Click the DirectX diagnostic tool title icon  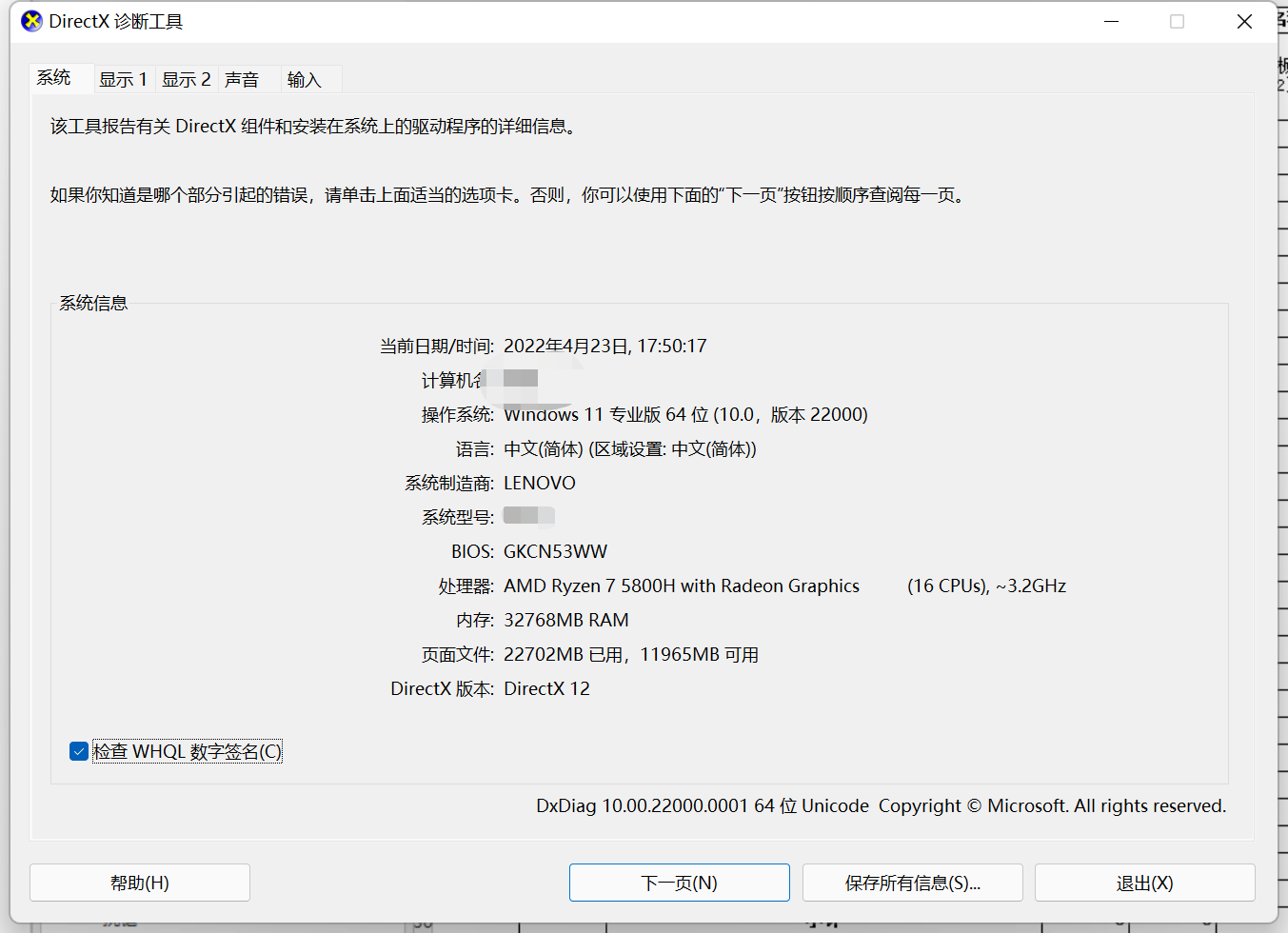click(31, 21)
